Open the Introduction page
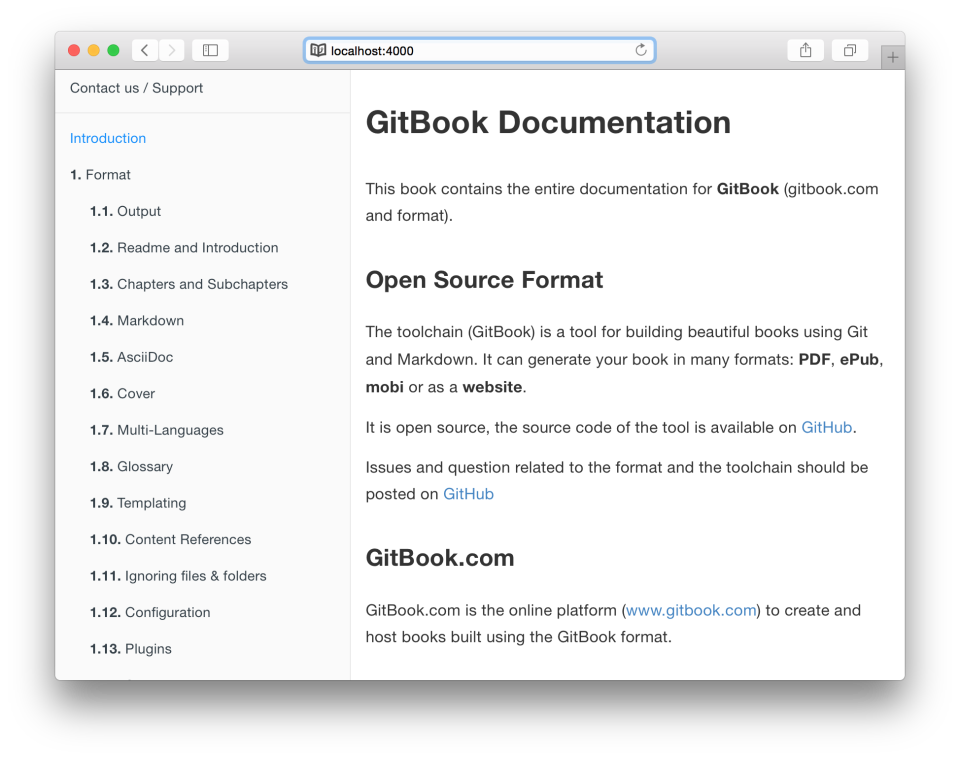Image resolution: width=960 pixels, height=759 pixels. pyautogui.click(x=107, y=138)
